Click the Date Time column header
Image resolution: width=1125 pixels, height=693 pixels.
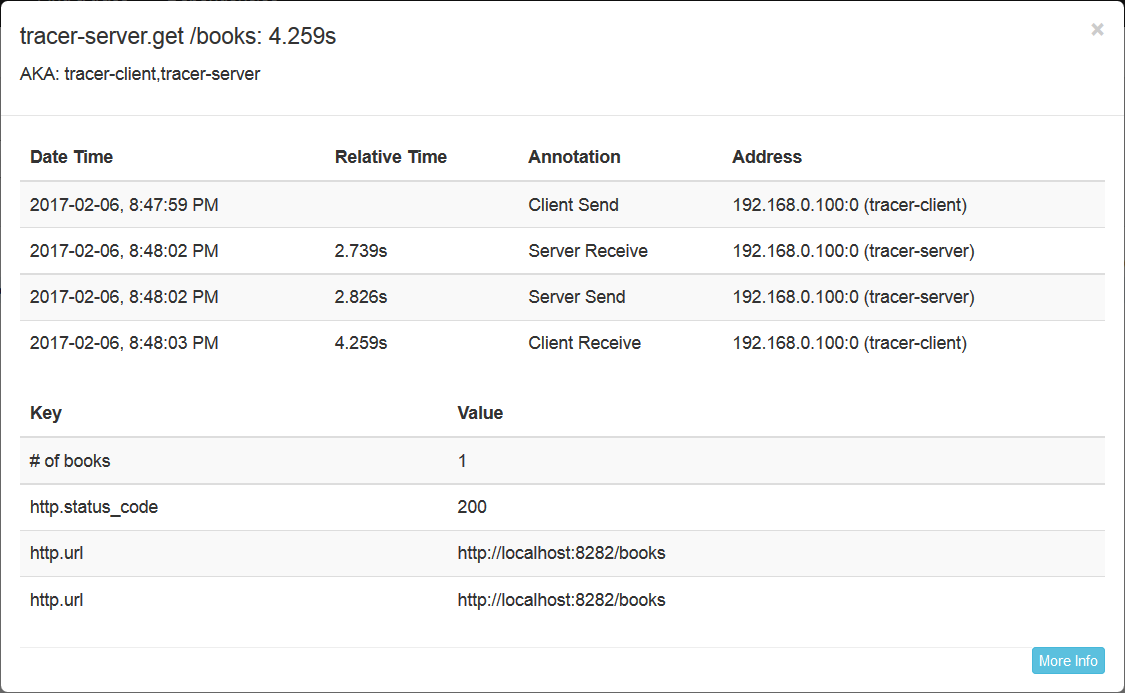click(71, 157)
